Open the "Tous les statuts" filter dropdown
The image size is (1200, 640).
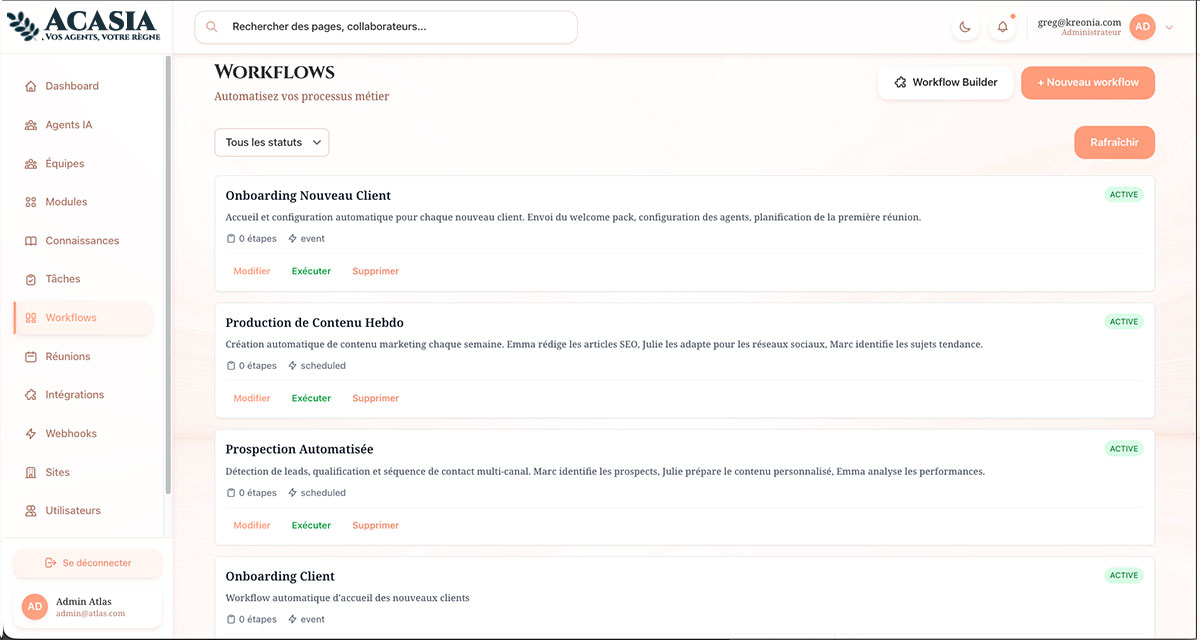pyautogui.click(x=271, y=143)
